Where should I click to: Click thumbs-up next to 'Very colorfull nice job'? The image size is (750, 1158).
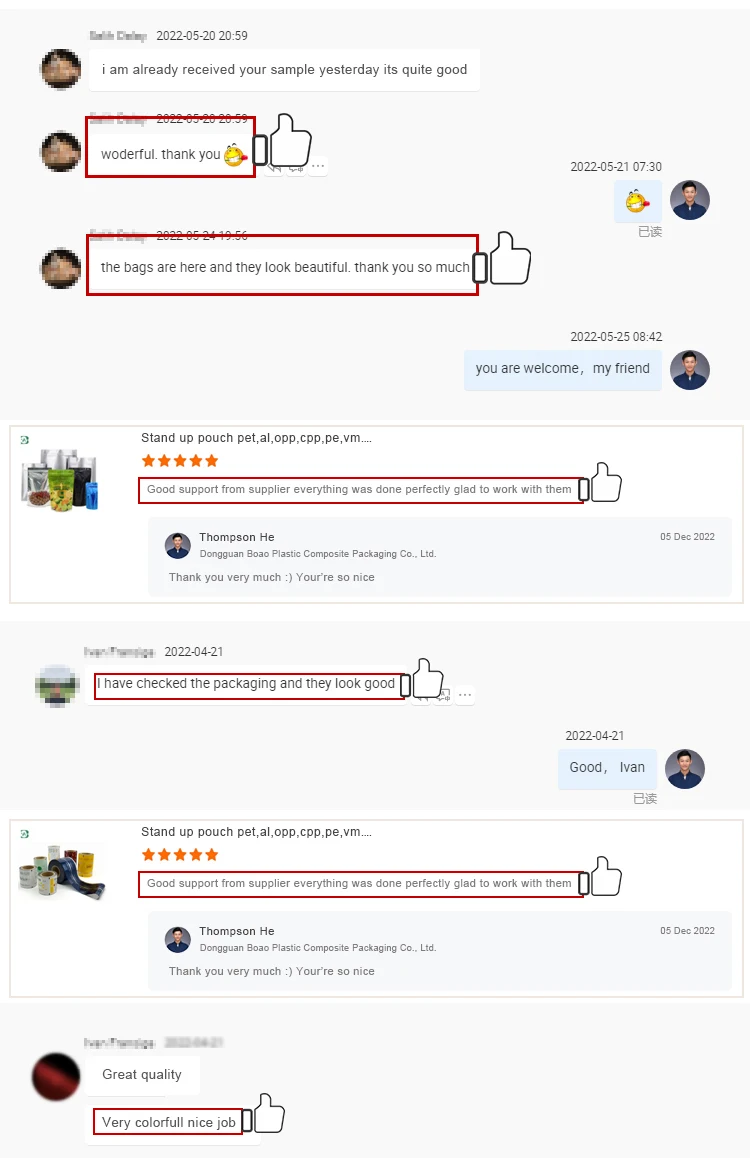(269, 1114)
